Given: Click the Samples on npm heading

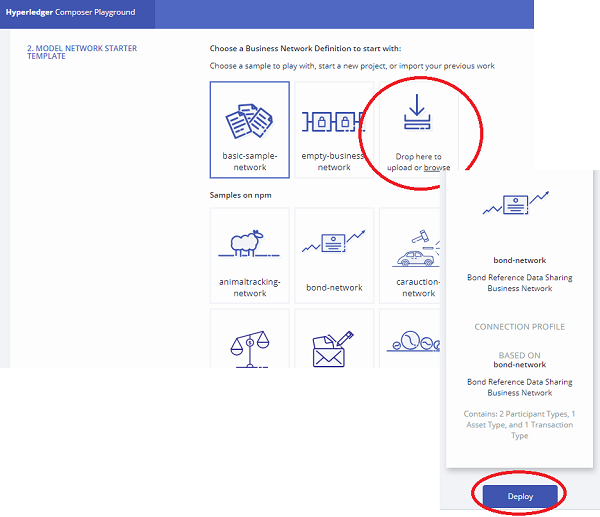Looking at the screenshot, I should (241, 195).
